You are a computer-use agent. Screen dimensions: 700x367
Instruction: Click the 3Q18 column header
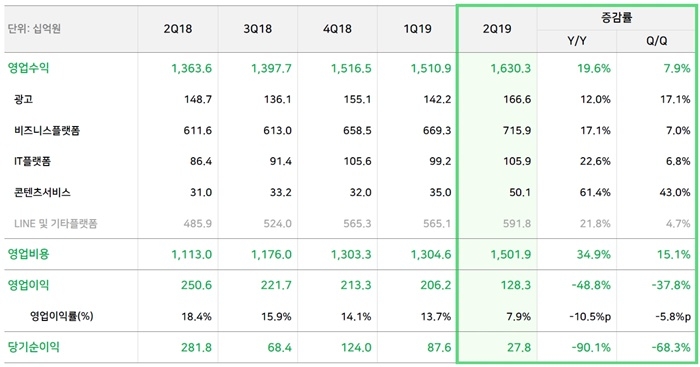tap(258, 29)
